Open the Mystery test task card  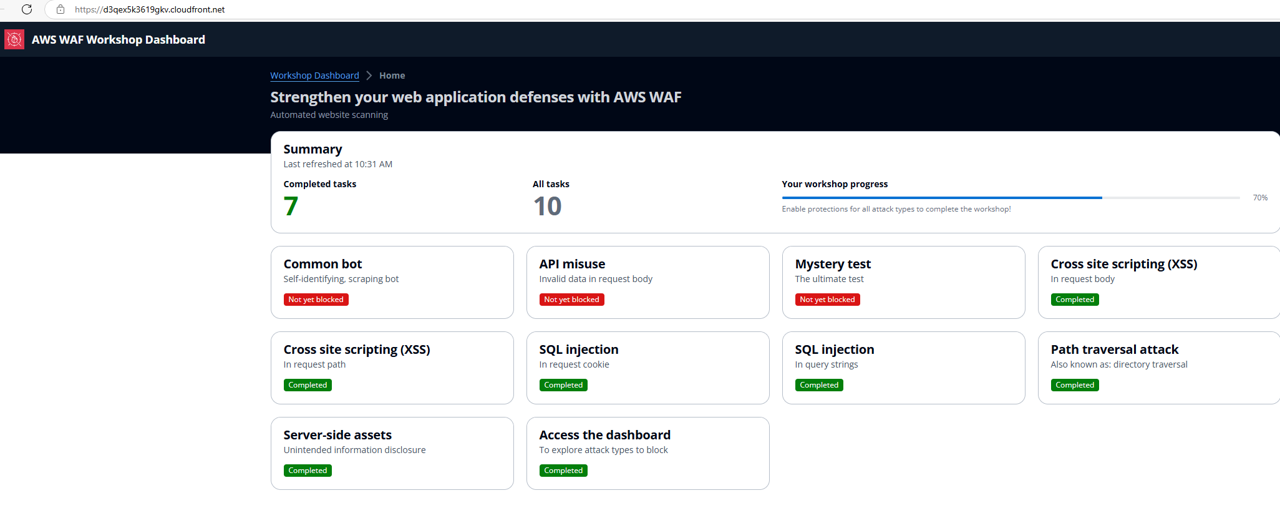[903, 282]
